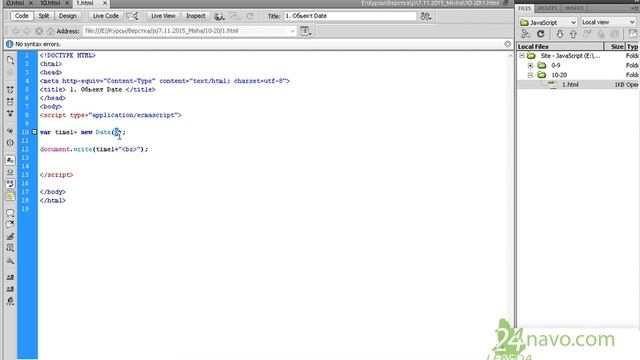640x360 pixels.
Task: Collapse the 10-20 folder
Action: 530,75
